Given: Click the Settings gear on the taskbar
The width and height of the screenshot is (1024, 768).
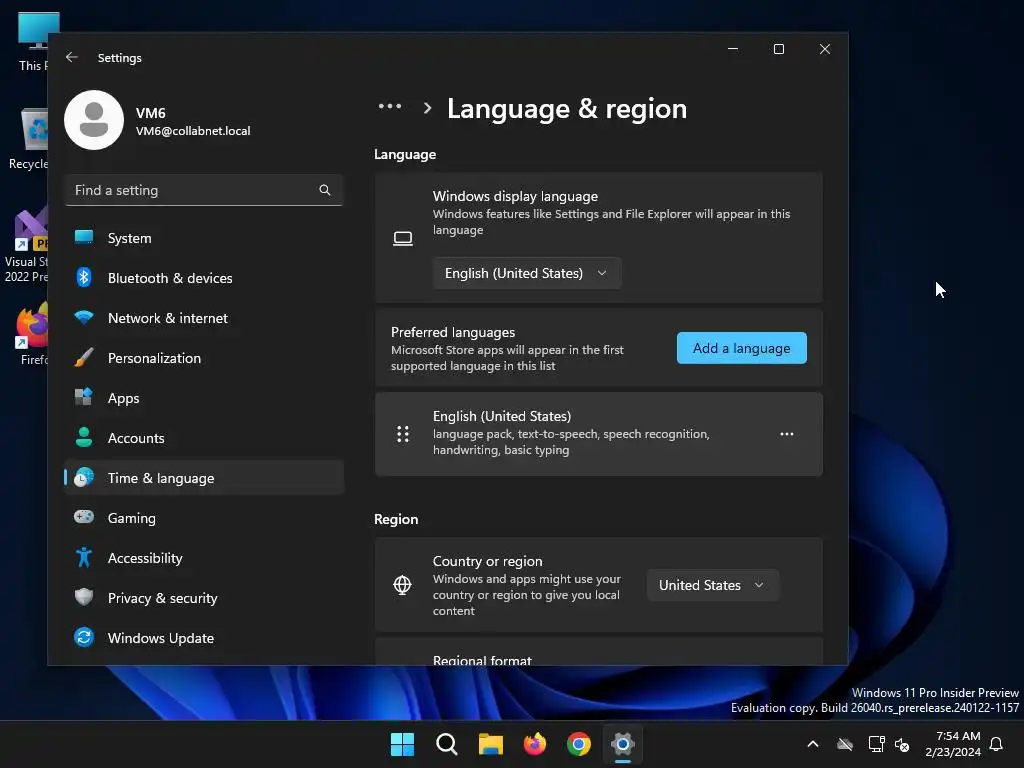Looking at the screenshot, I should point(623,744).
